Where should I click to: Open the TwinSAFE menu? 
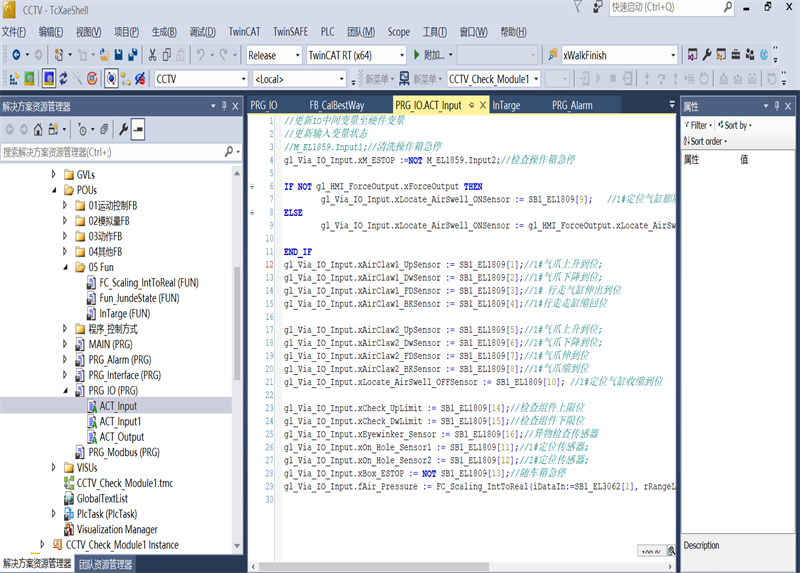(290, 31)
